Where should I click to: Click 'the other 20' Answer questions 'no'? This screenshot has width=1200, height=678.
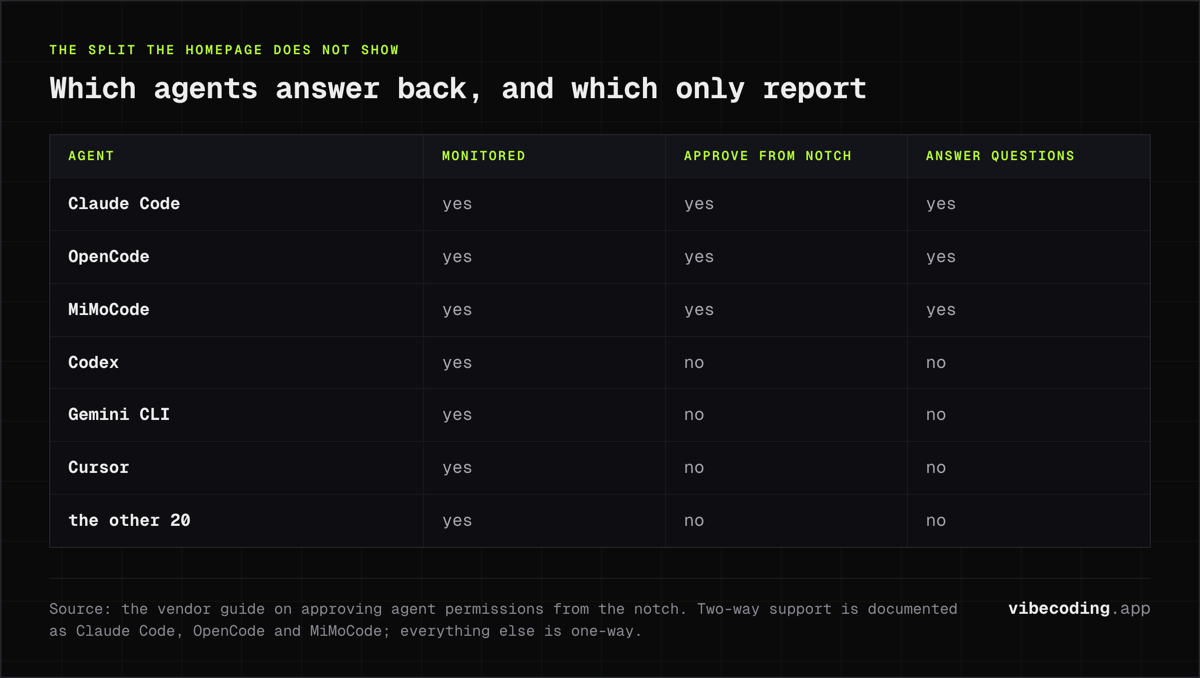point(936,521)
